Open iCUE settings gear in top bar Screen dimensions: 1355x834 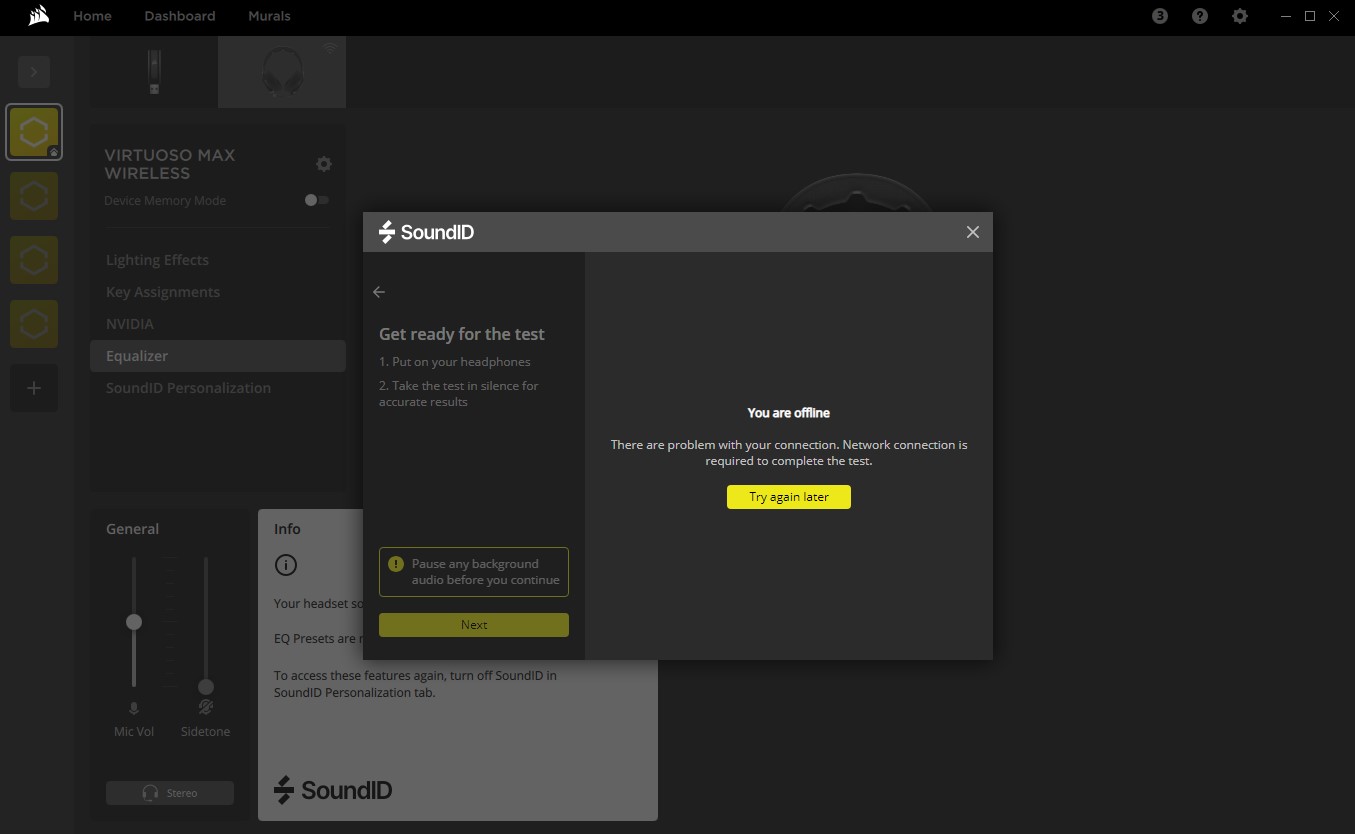[1240, 16]
